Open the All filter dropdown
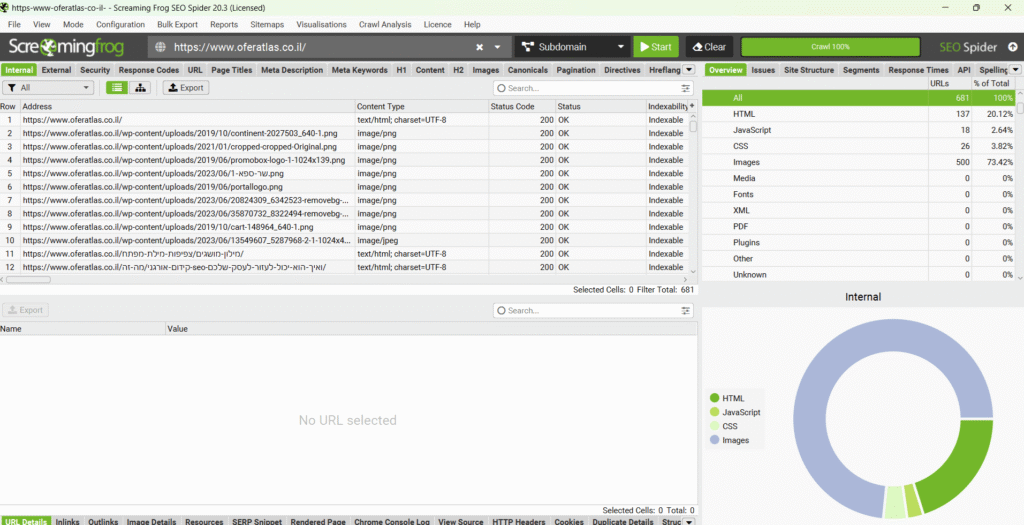The width and height of the screenshot is (1024, 525). click(x=48, y=88)
